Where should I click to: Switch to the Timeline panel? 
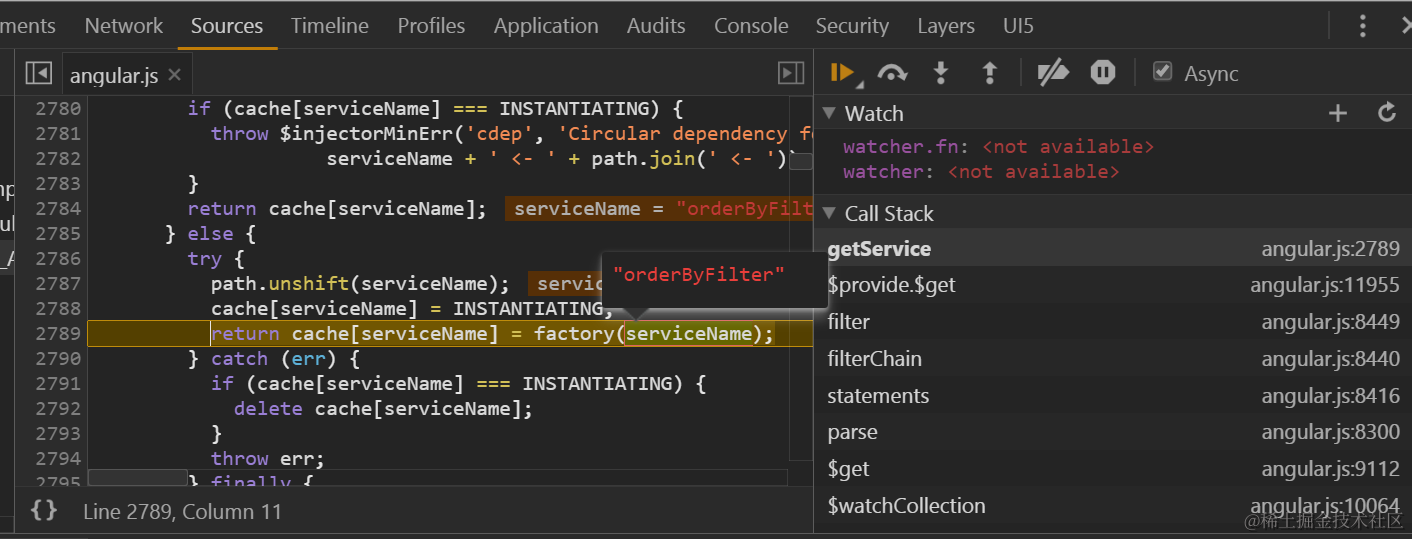pyautogui.click(x=330, y=26)
